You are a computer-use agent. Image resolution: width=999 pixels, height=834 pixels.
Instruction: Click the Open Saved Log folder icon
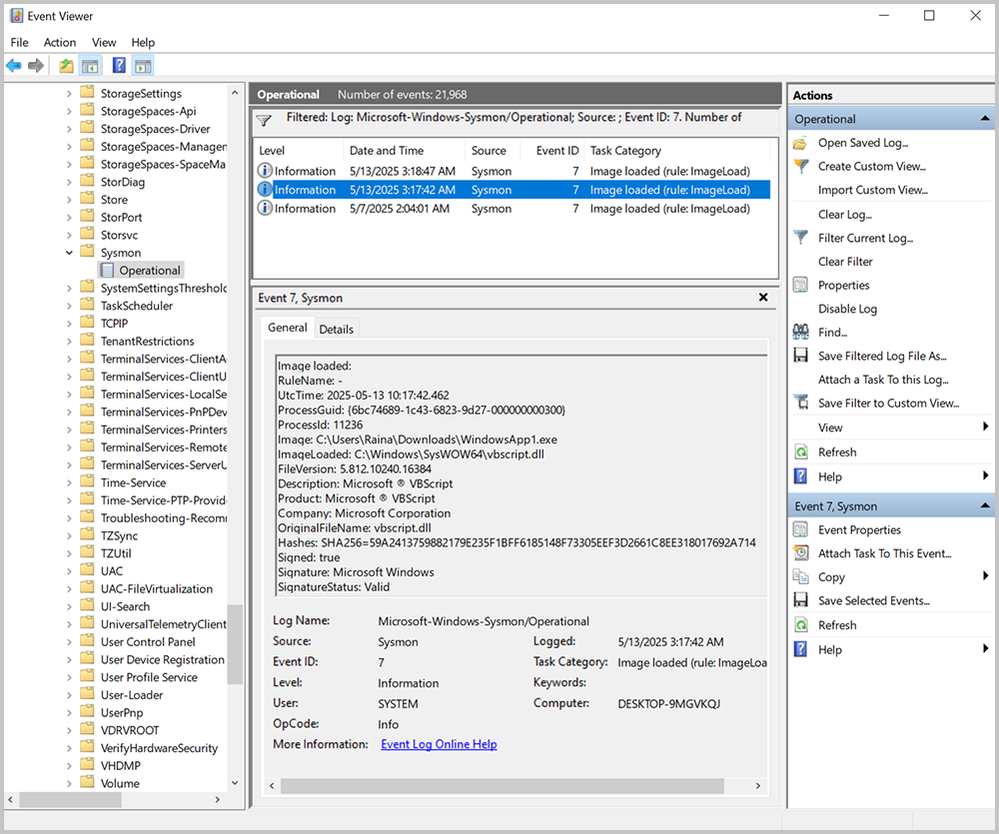tap(801, 143)
